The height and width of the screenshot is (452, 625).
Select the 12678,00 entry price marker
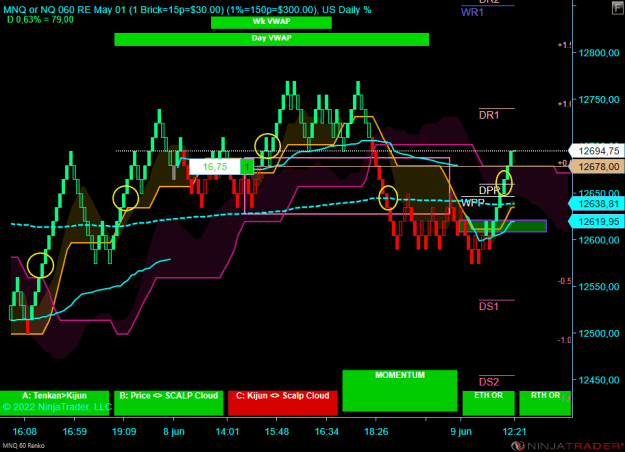[597, 167]
